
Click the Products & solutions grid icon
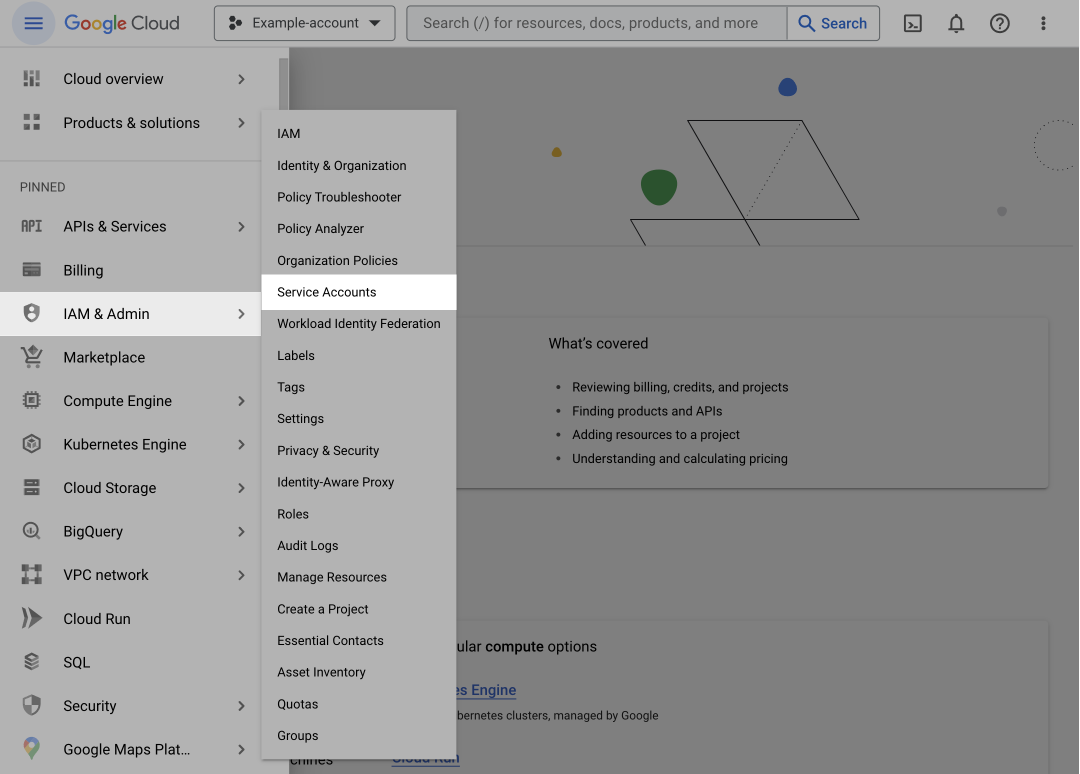pos(32,123)
